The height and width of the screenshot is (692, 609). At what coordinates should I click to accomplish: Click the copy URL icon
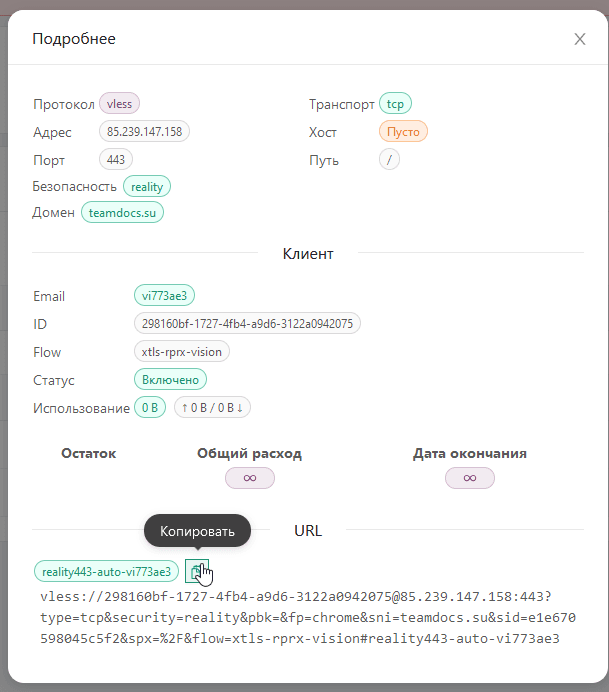tap(198, 572)
